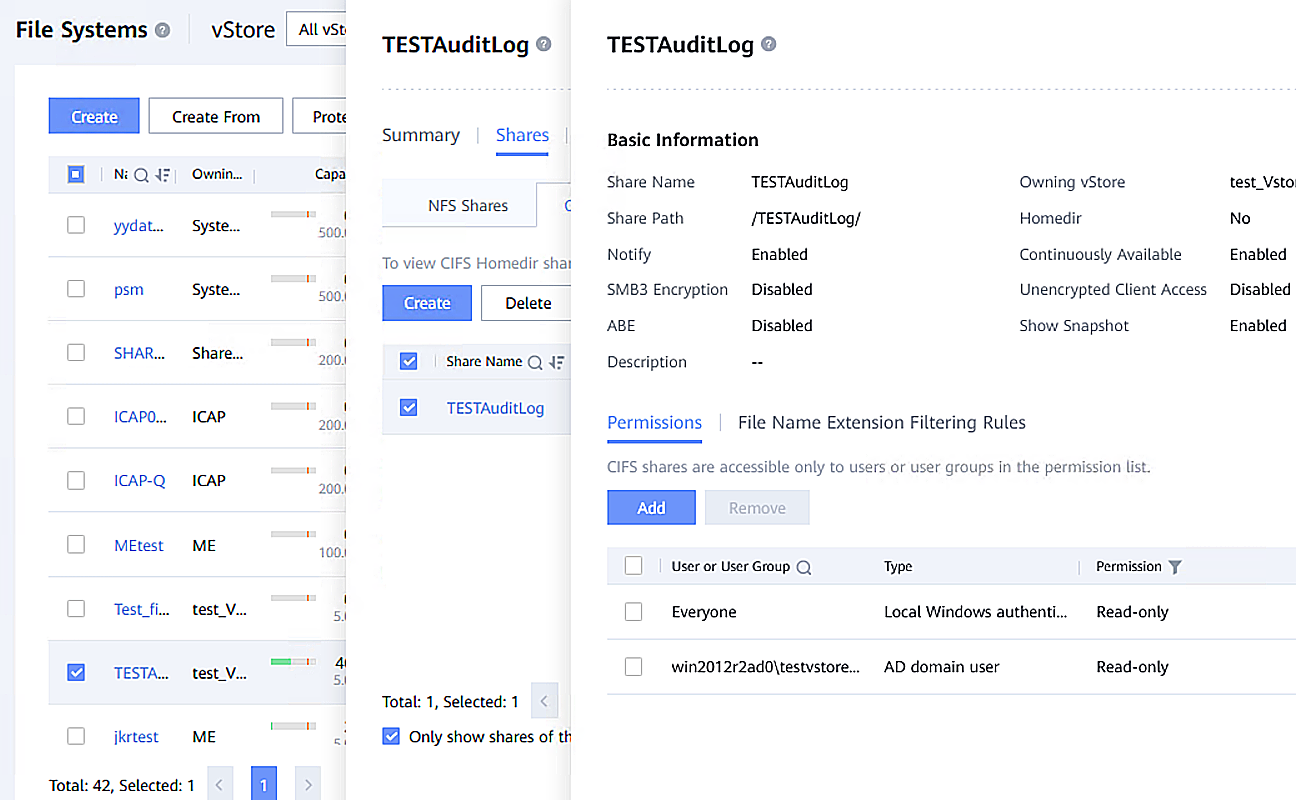The height and width of the screenshot is (800, 1296).
Task: Search within the User or User Group column
Action: 803,566
